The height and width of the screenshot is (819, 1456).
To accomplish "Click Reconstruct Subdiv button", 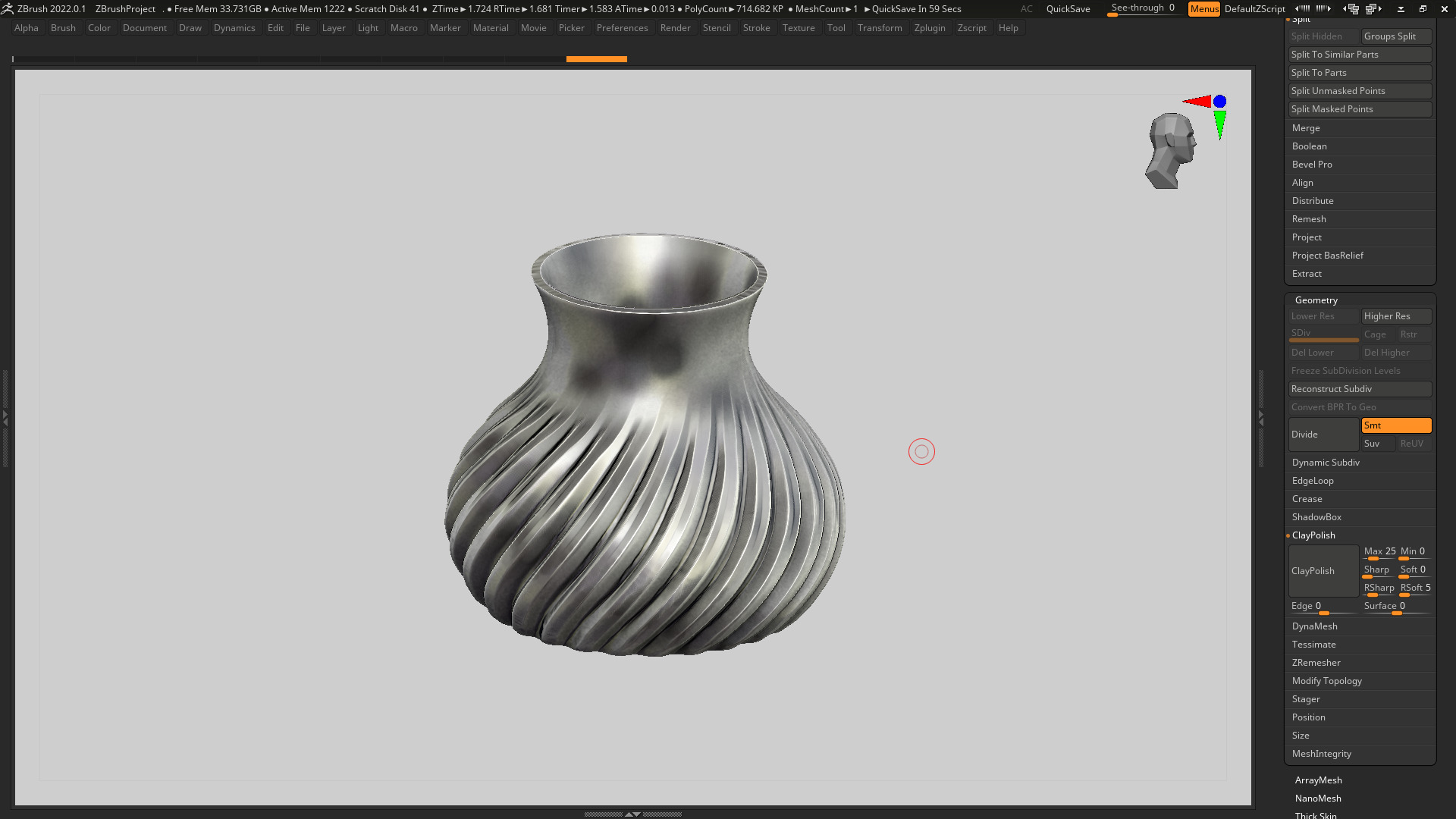I will click(x=1360, y=389).
